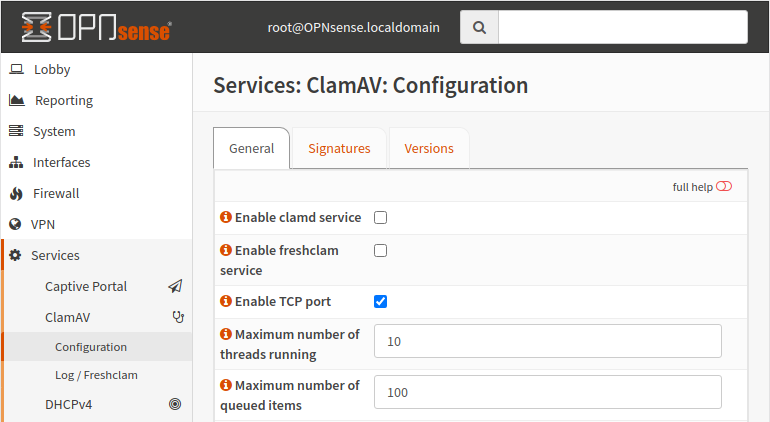The image size is (770, 422).
Task: Click the search magnifier icon
Action: click(x=479, y=28)
